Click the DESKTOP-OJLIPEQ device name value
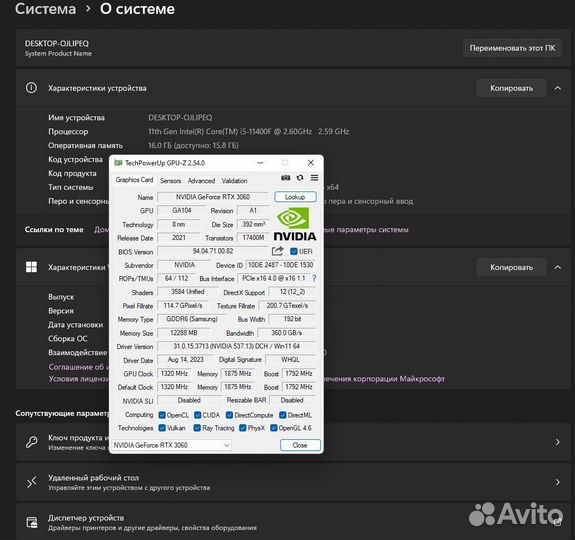This screenshot has height=540, width=575. click(x=180, y=117)
